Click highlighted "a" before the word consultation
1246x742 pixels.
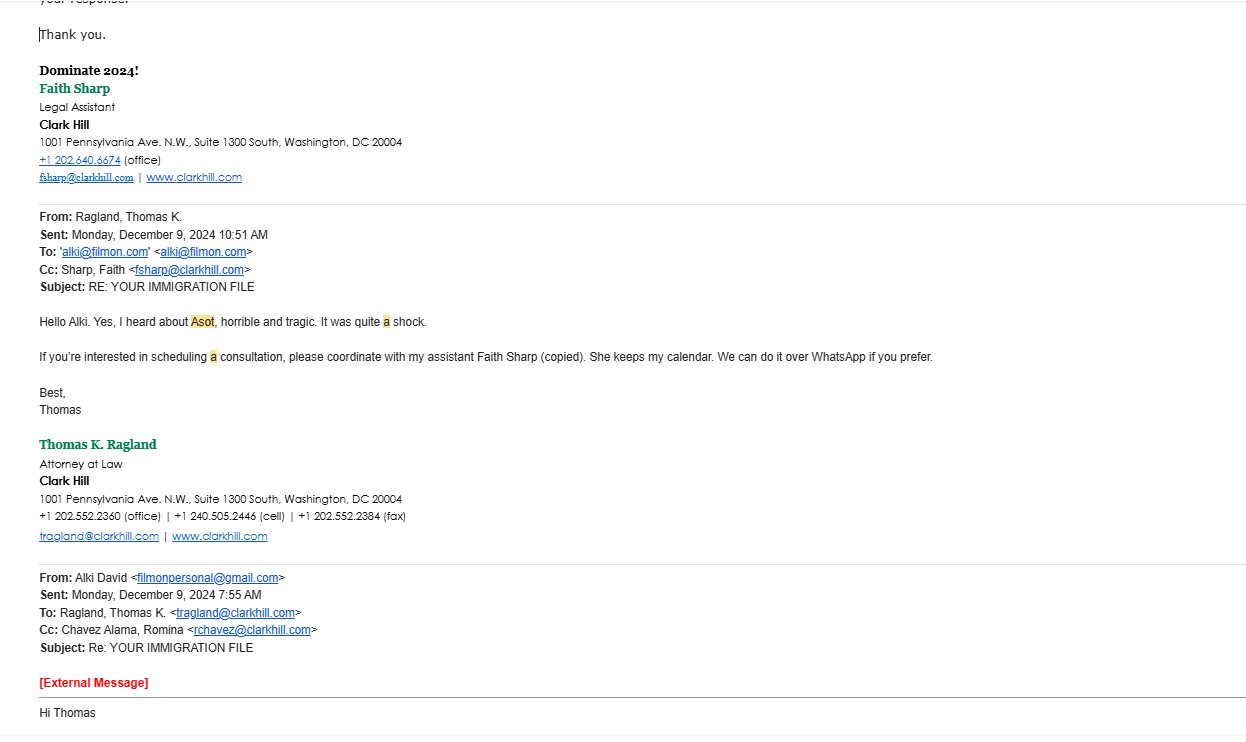pyautogui.click(x=213, y=357)
